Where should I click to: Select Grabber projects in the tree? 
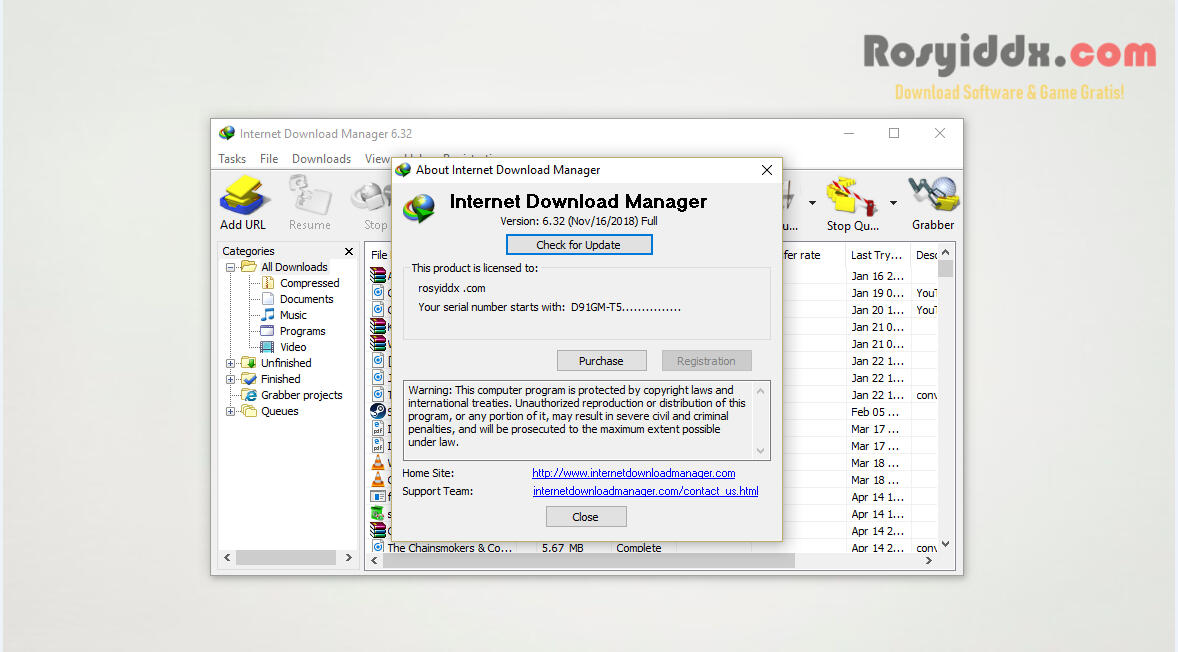coord(301,395)
